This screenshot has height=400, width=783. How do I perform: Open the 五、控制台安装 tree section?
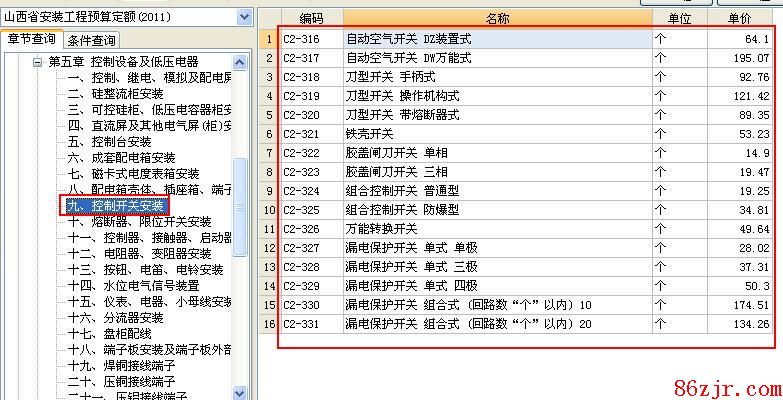click(x=108, y=141)
